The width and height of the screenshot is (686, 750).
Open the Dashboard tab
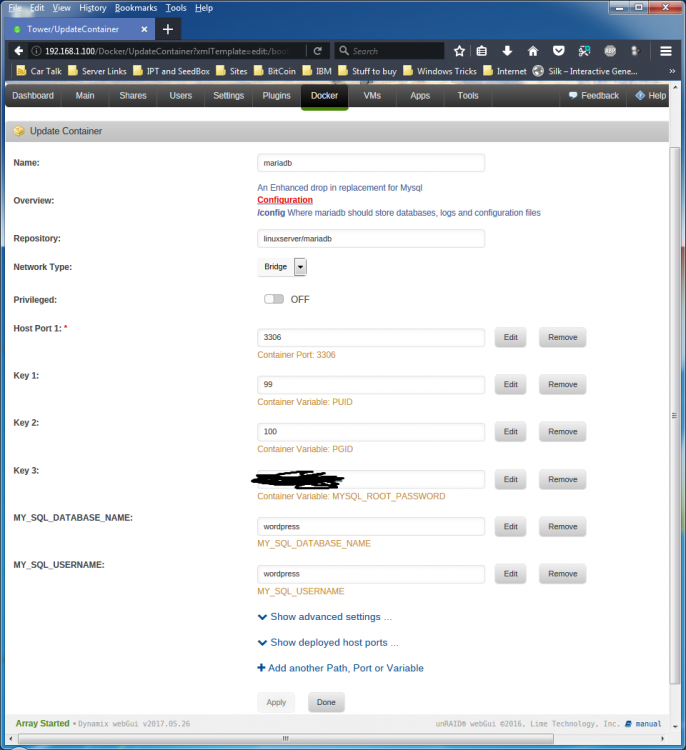[33, 96]
